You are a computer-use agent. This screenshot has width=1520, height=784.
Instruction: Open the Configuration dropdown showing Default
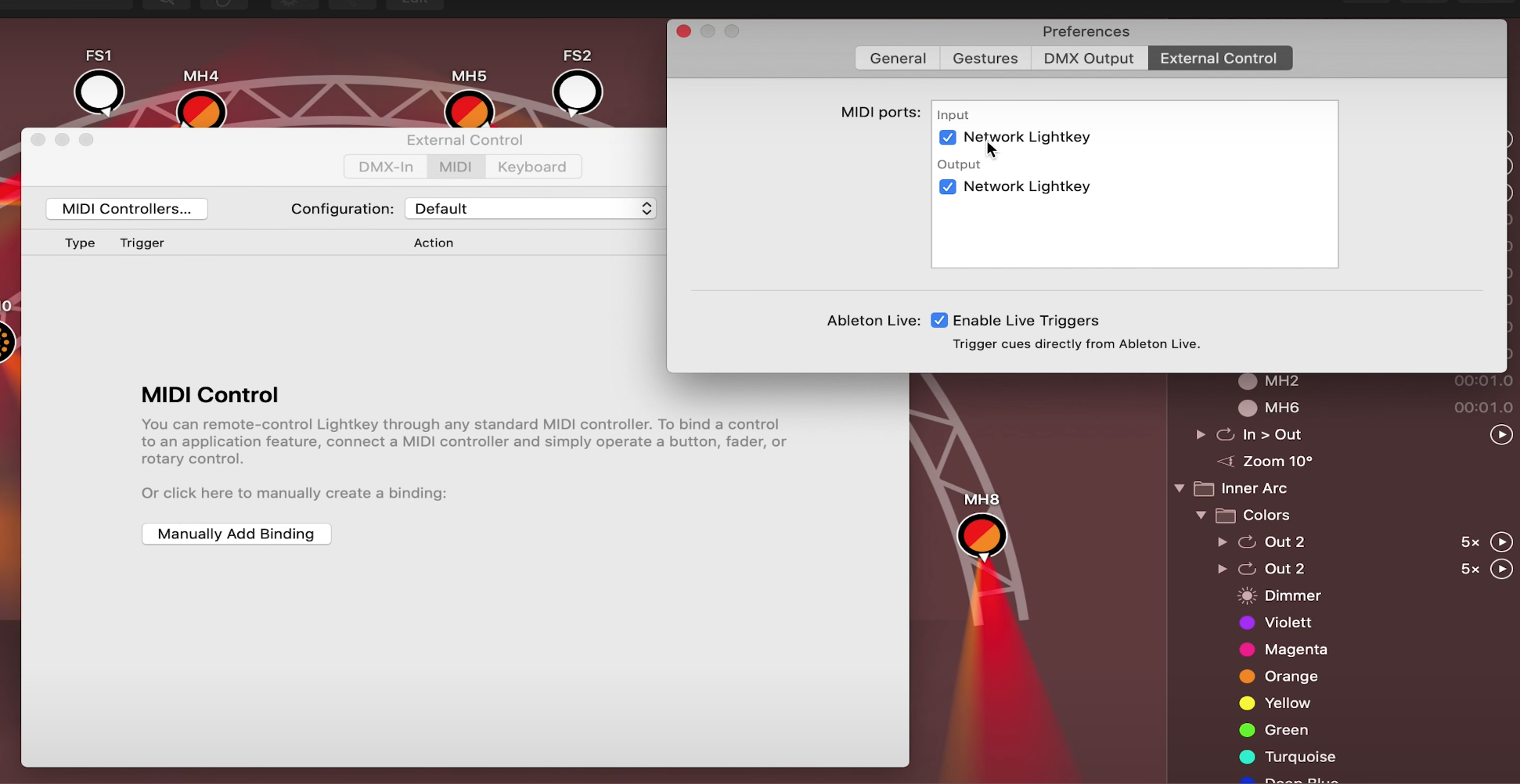pyautogui.click(x=530, y=209)
